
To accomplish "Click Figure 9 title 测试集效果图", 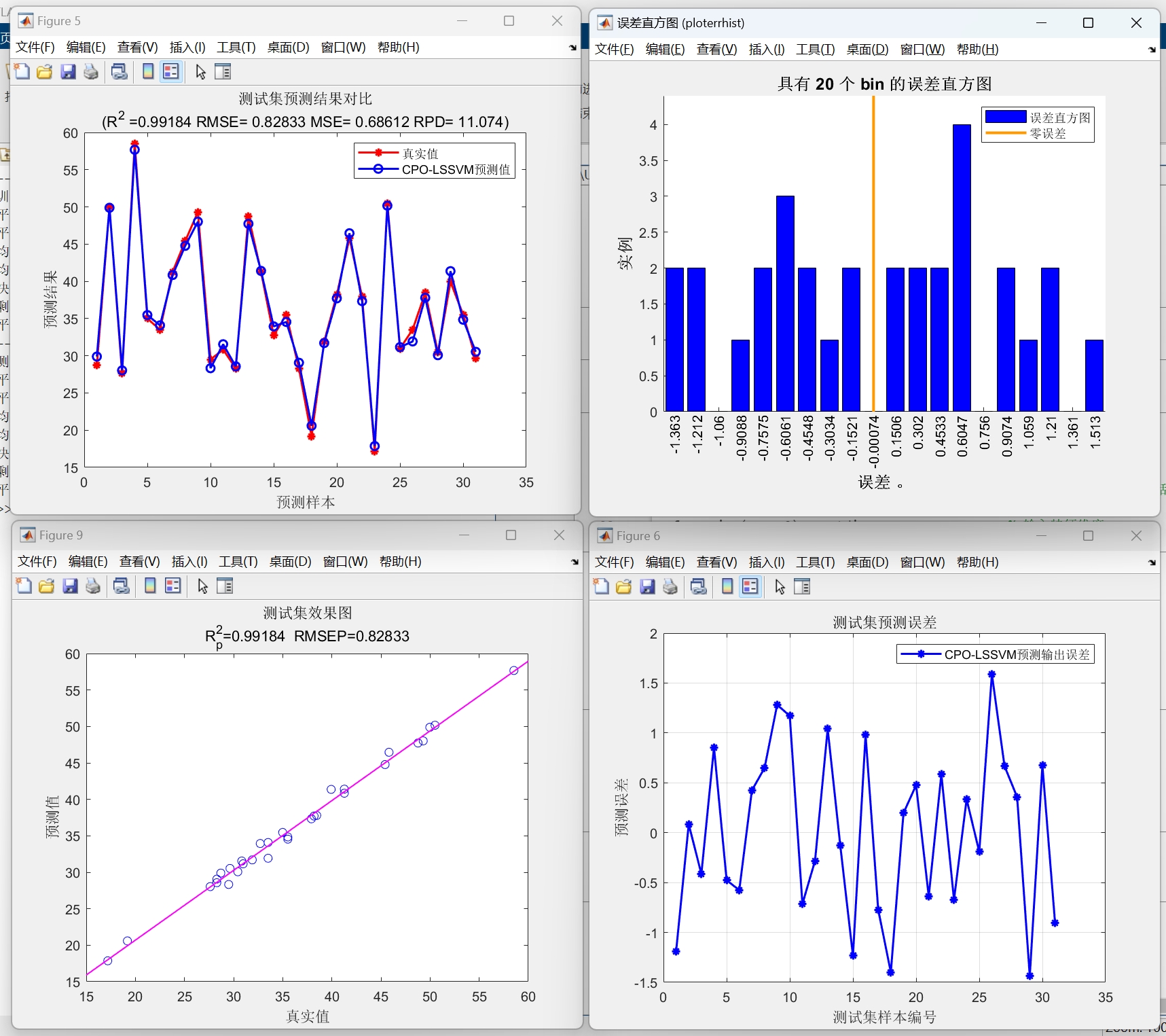I will coord(308,613).
